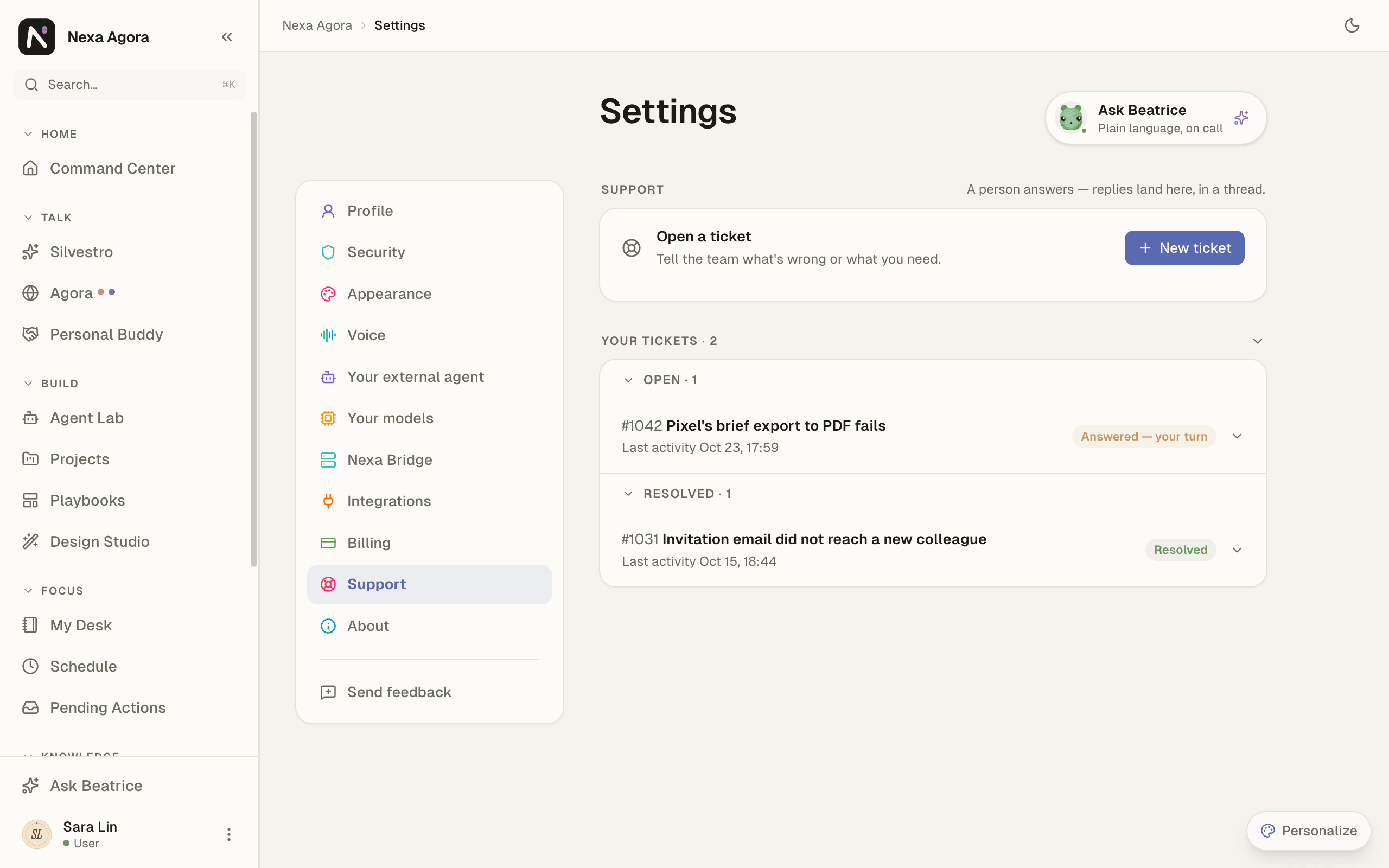The height and width of the screenshot is (868, 1389).
Task: Select Your external agent settings
Action: coord(429,376)
